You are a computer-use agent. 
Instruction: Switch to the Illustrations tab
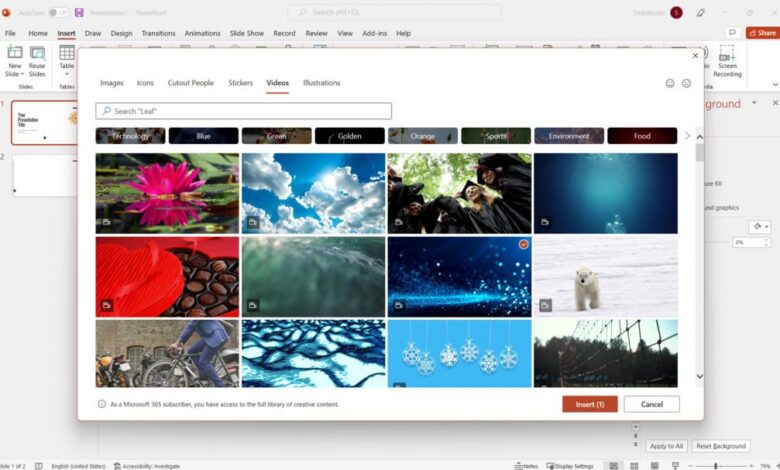pyautogui.click(x=321, y=83)
